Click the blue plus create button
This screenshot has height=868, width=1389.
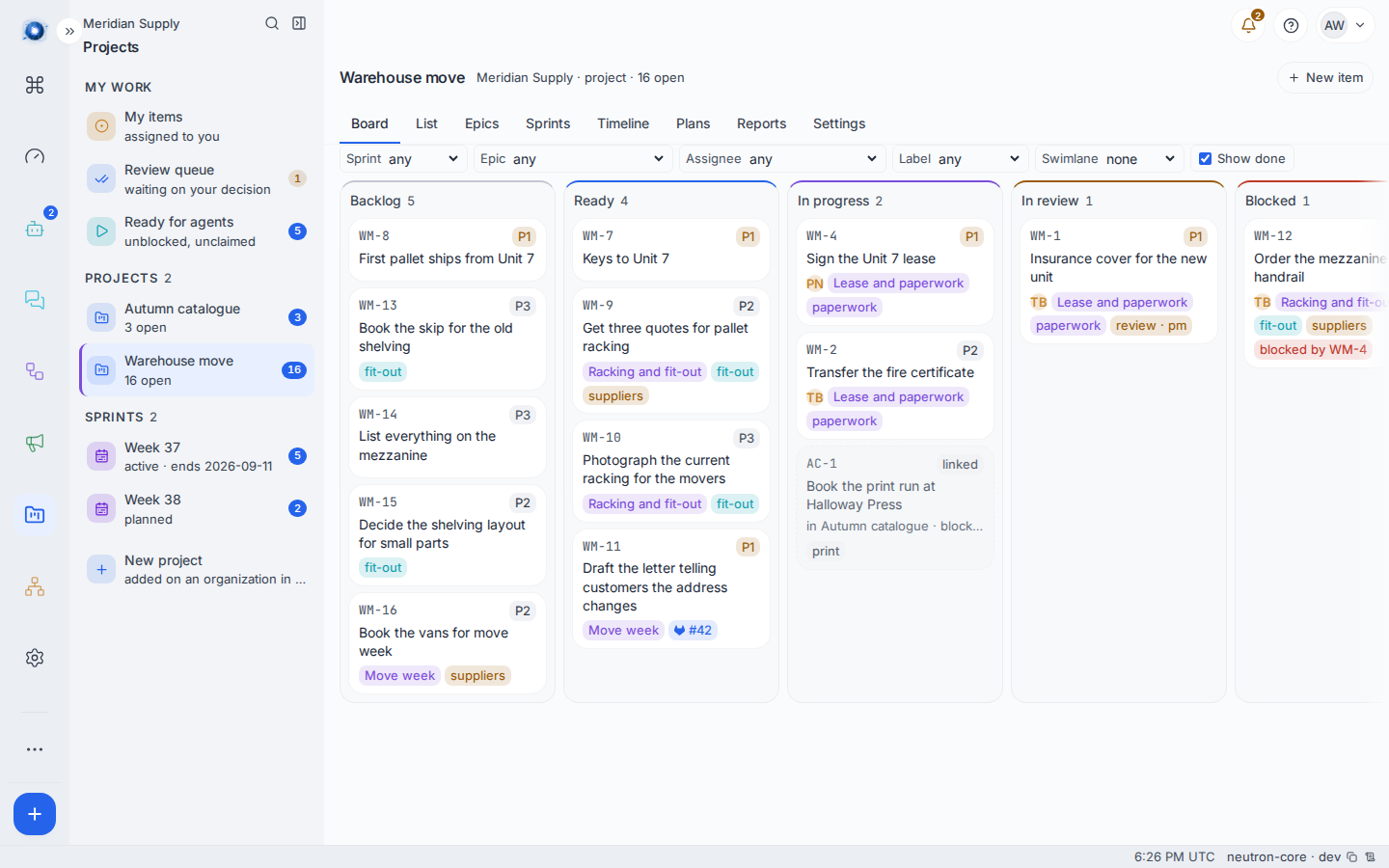[35, 814]
